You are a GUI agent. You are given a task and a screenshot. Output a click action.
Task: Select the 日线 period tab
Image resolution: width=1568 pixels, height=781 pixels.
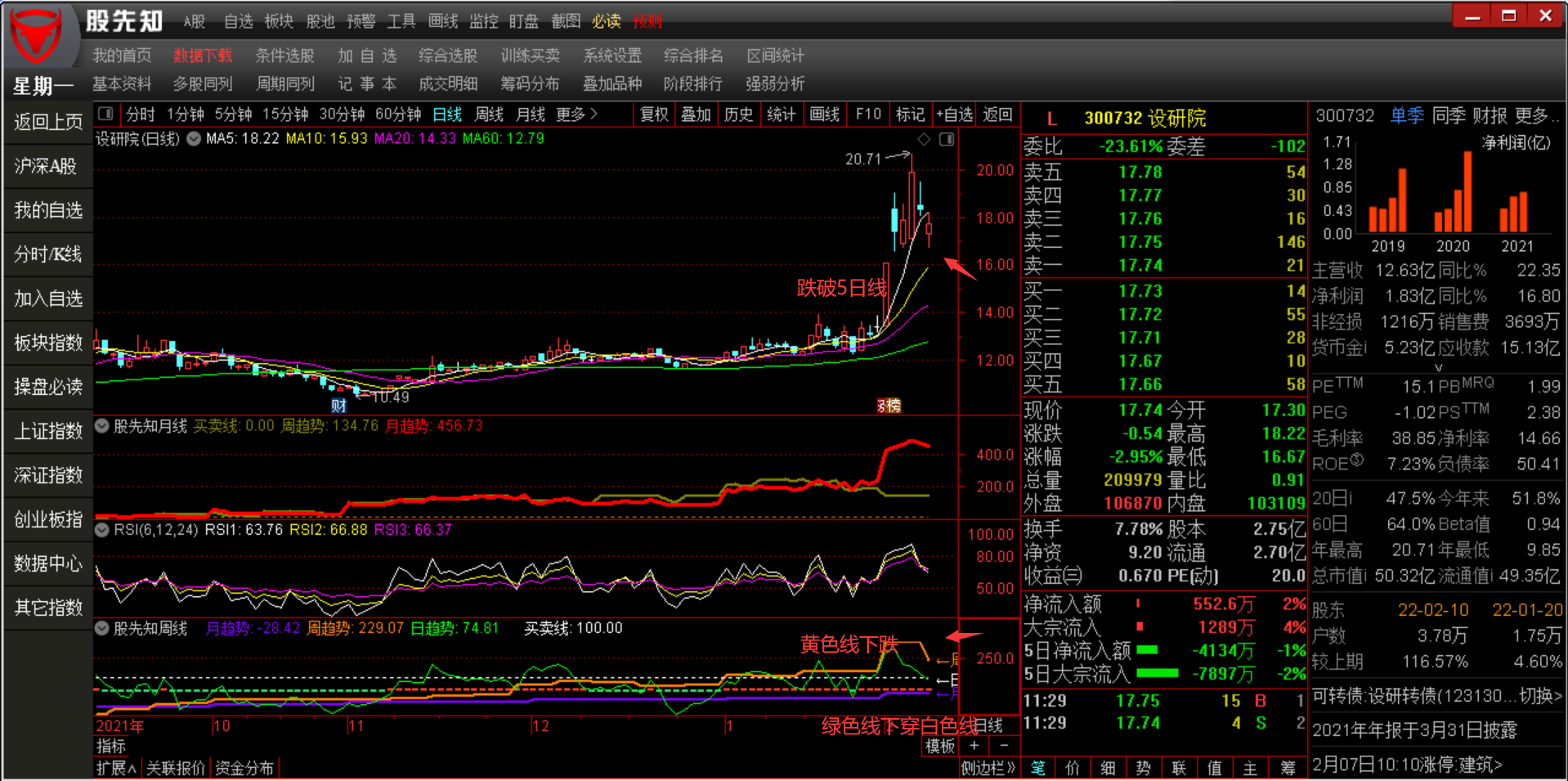click(x=447, y=114)
